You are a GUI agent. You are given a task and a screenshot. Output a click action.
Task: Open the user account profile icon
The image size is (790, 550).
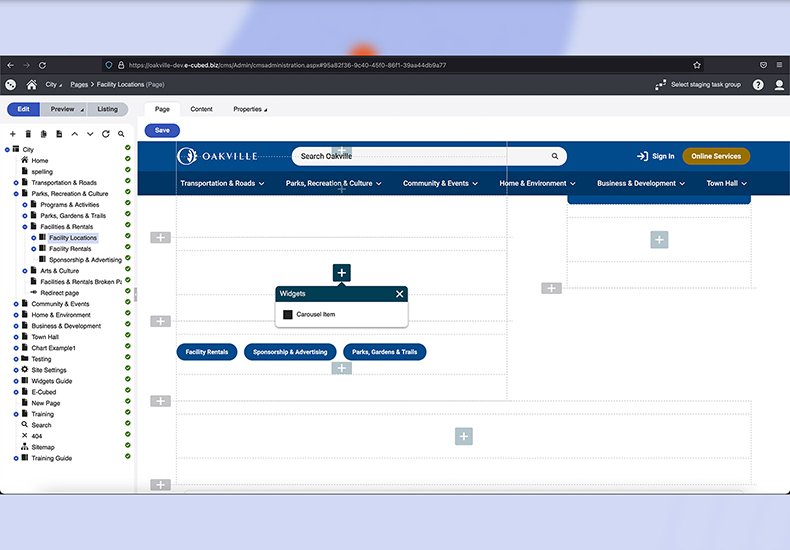779,85
